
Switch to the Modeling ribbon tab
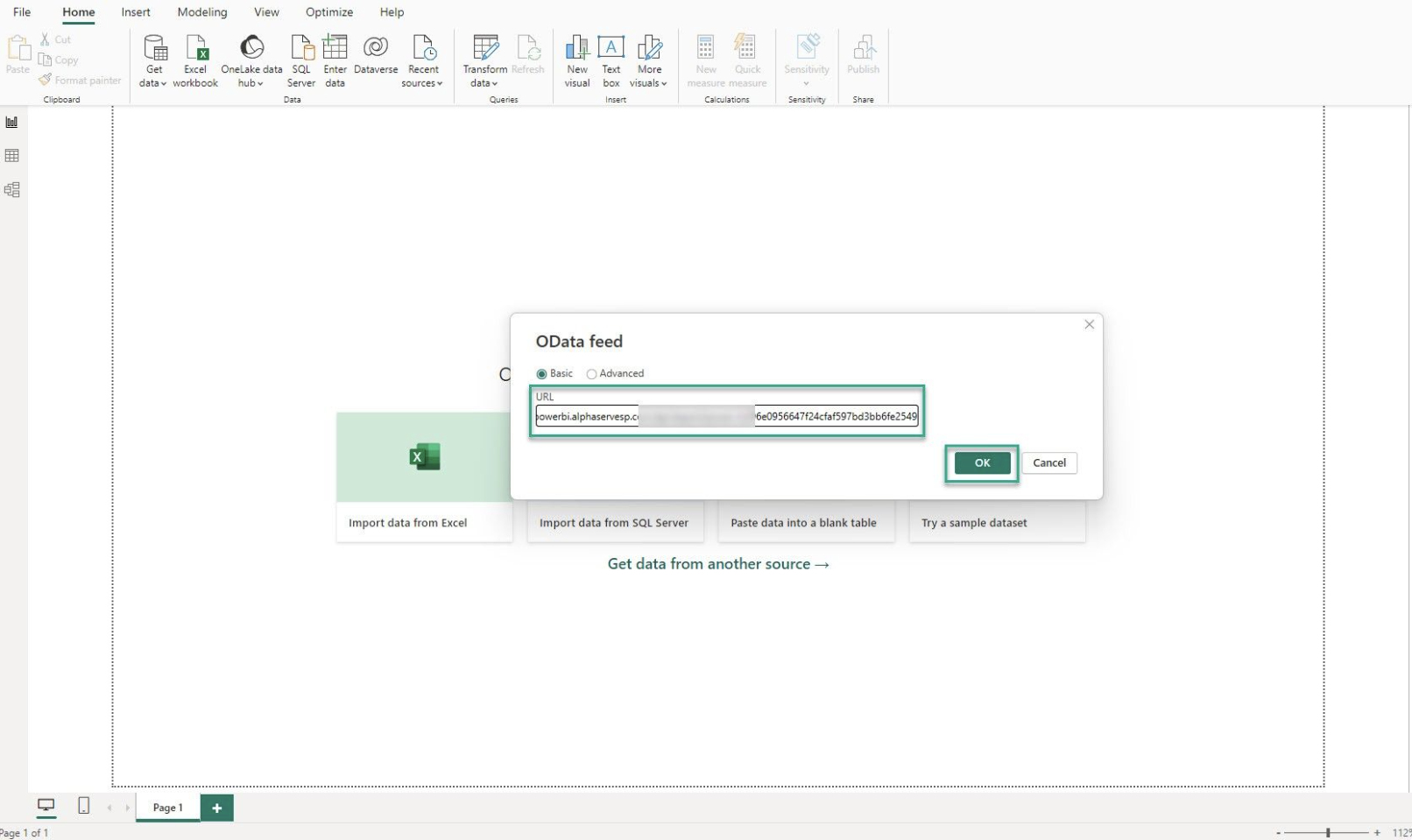(x=201, y=11)
